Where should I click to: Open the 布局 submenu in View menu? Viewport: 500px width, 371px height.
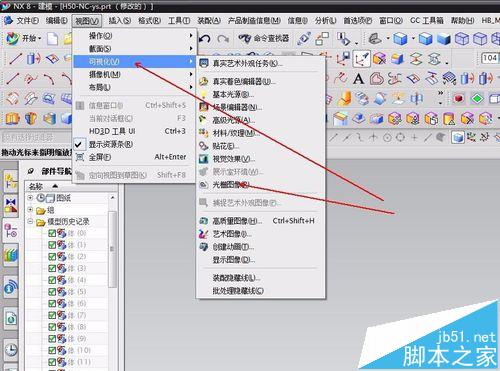coord(133,87)
